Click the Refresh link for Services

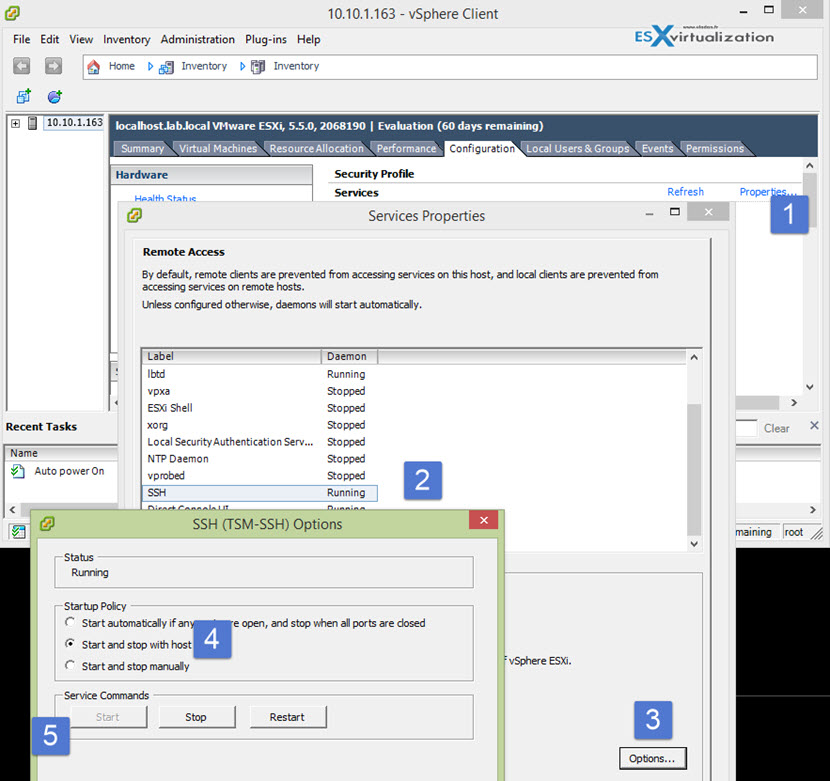click(x=685, y=192)
